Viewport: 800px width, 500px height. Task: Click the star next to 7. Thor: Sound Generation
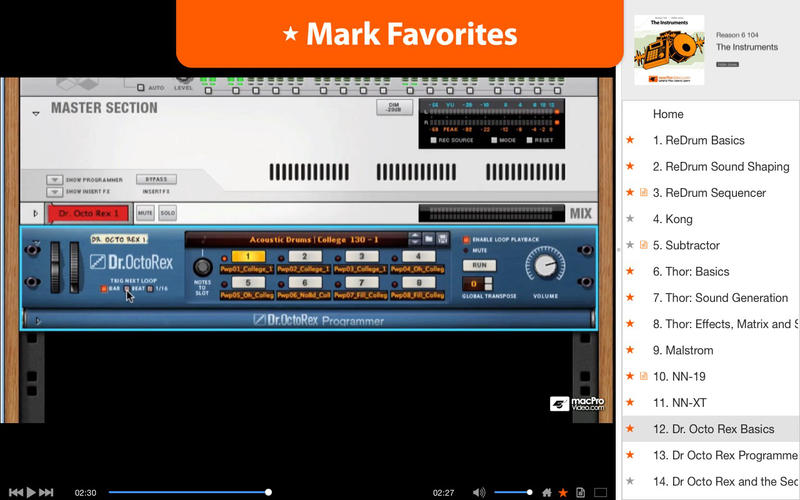630,297
